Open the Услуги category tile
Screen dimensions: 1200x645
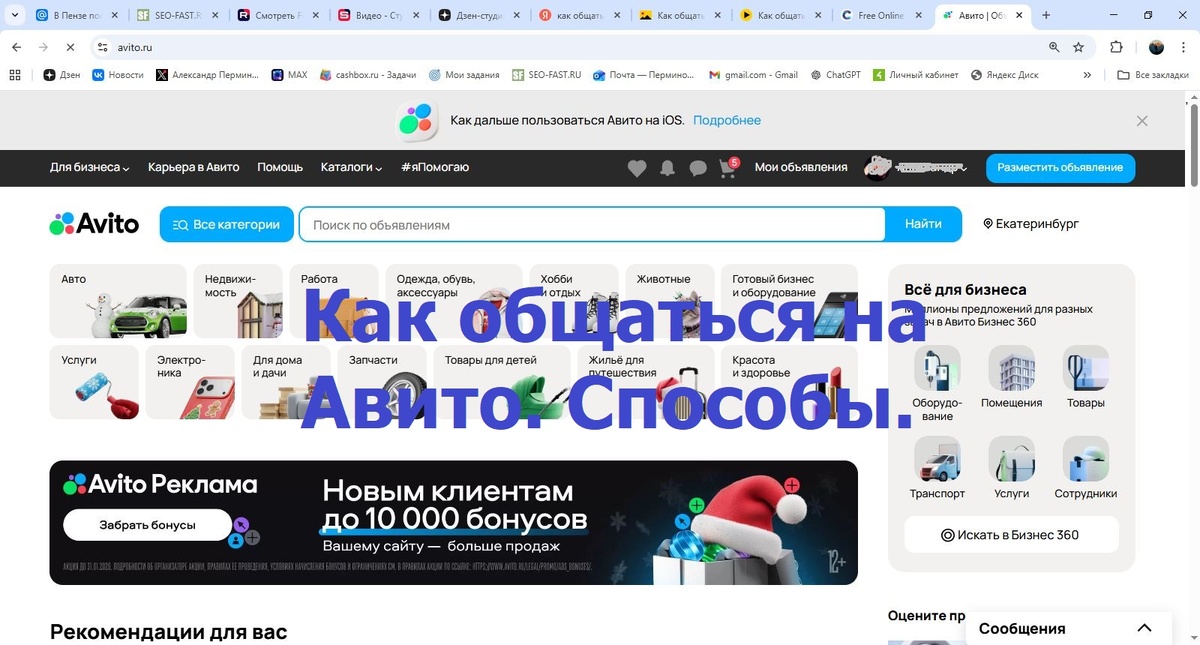point(94,382)
